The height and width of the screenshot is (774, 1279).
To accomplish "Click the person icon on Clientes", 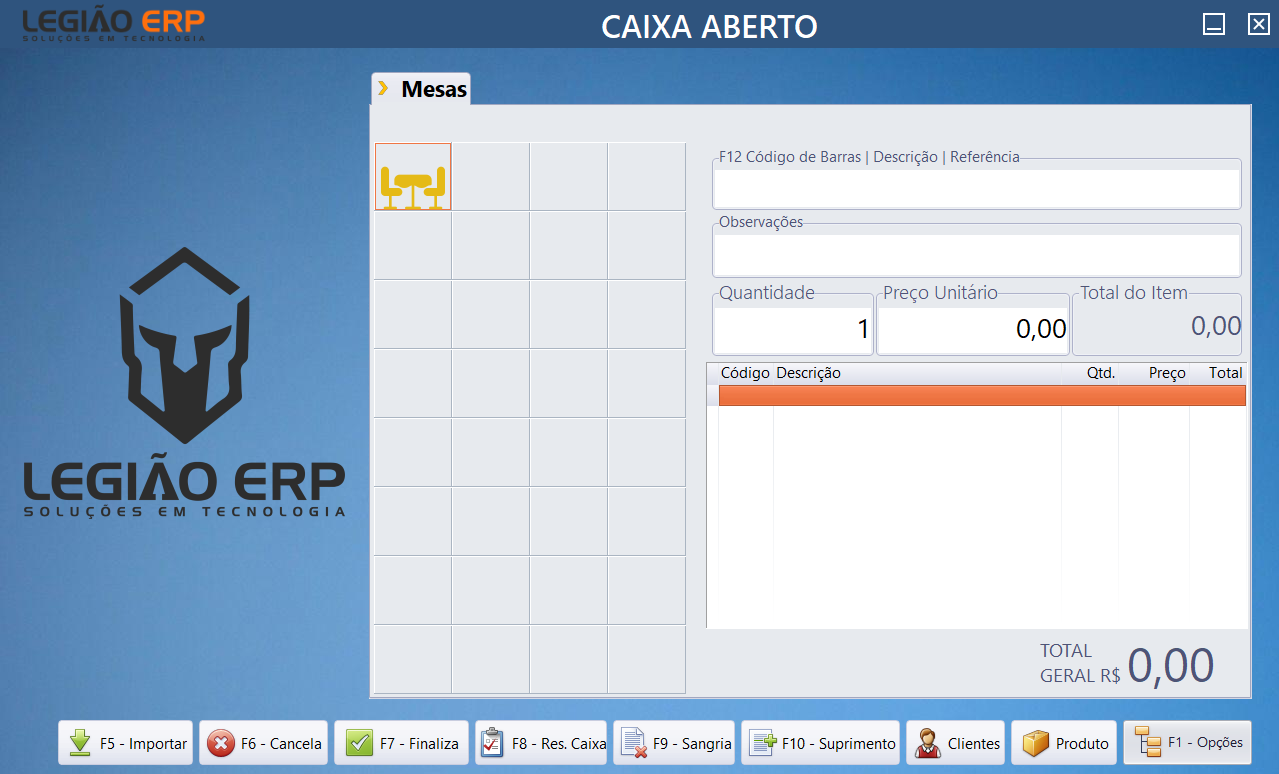I will (x=927, y=743).
